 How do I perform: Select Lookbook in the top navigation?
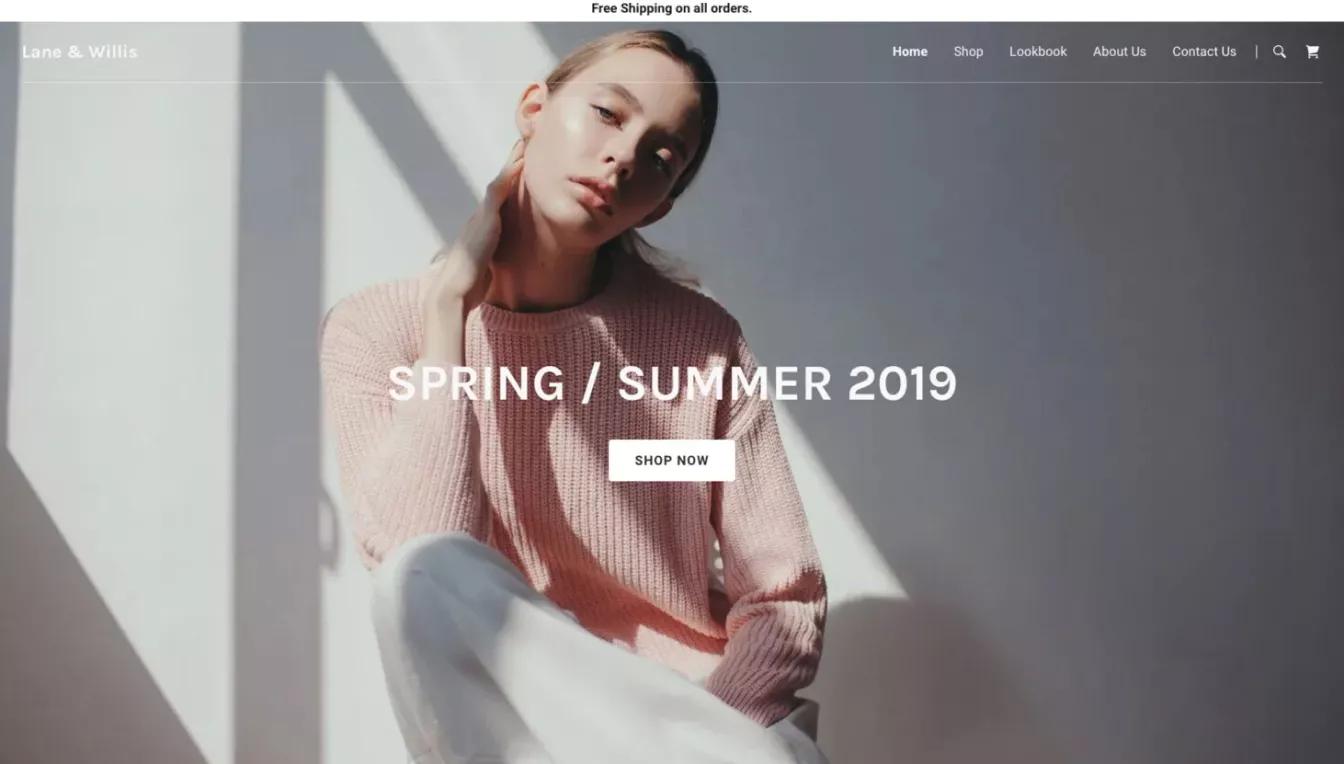click(x=1038, y=52)
